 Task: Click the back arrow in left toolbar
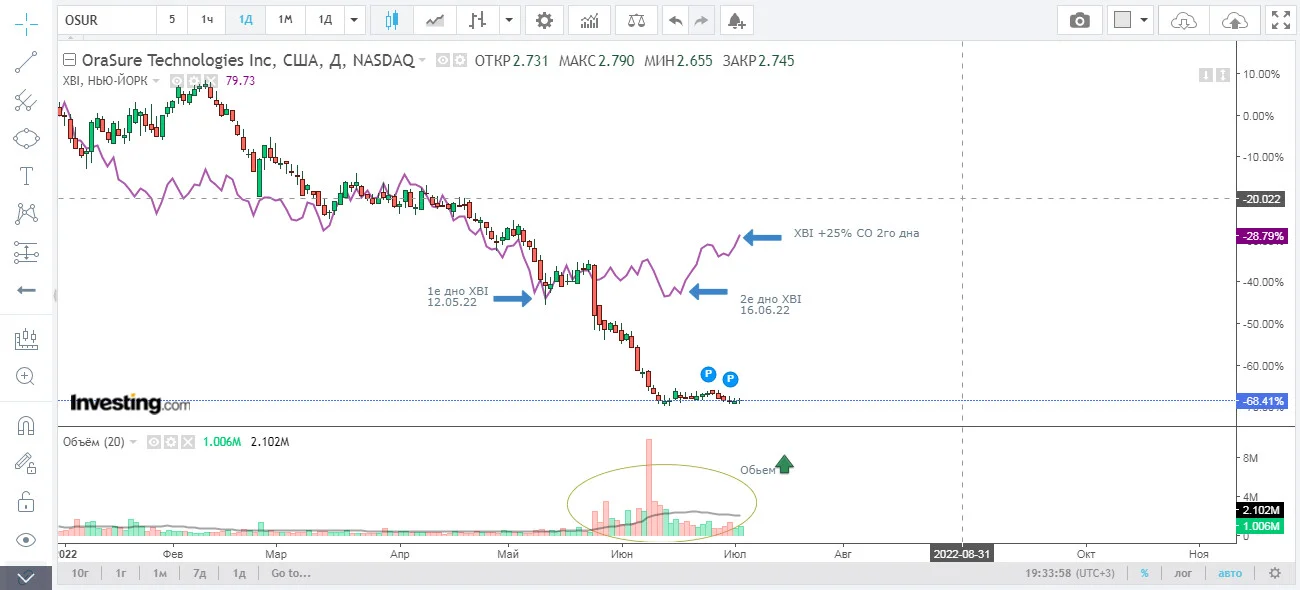tap(26, 290)
